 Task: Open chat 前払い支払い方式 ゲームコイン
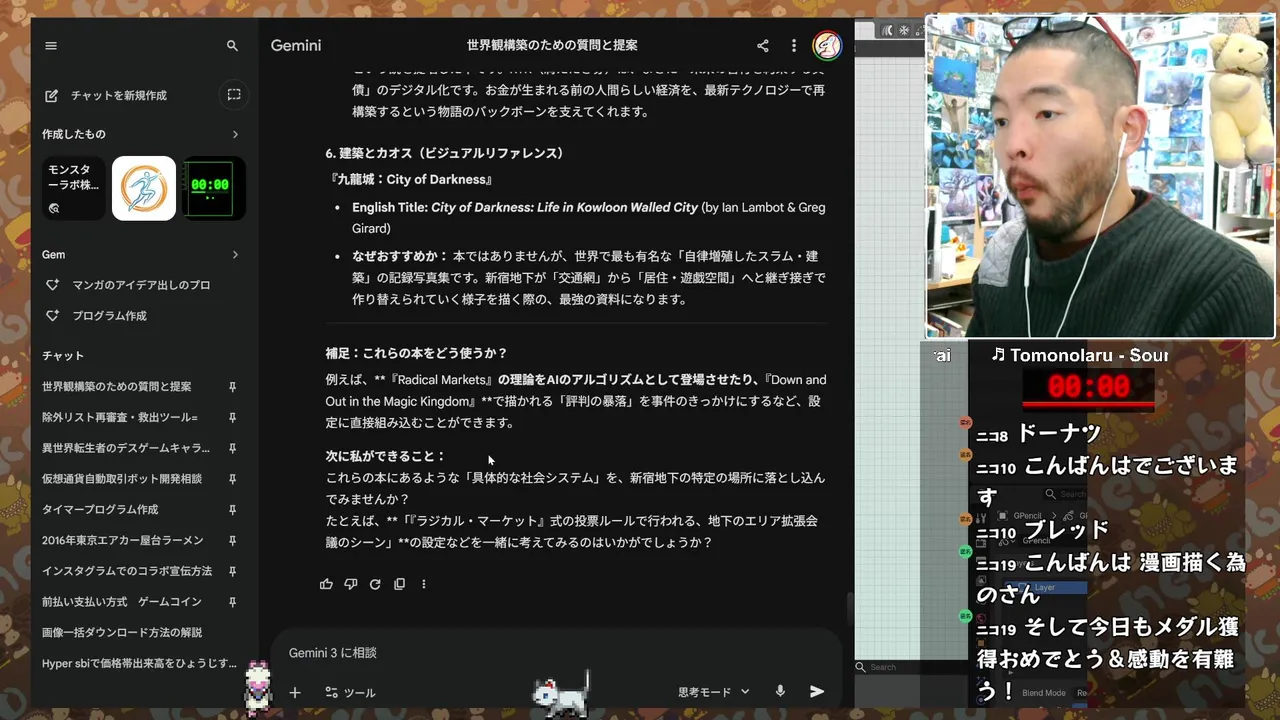tap(122, 602)
